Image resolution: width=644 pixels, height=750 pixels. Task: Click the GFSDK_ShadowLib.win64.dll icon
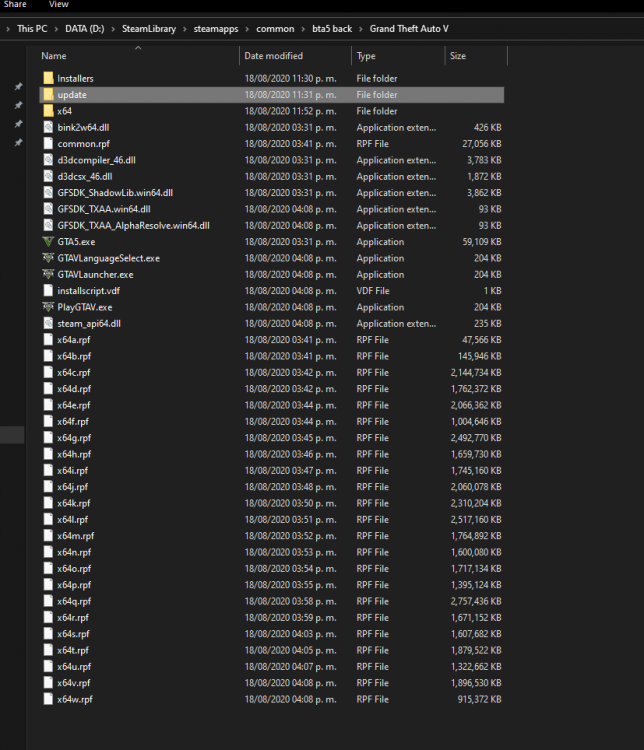coord(48,192)
